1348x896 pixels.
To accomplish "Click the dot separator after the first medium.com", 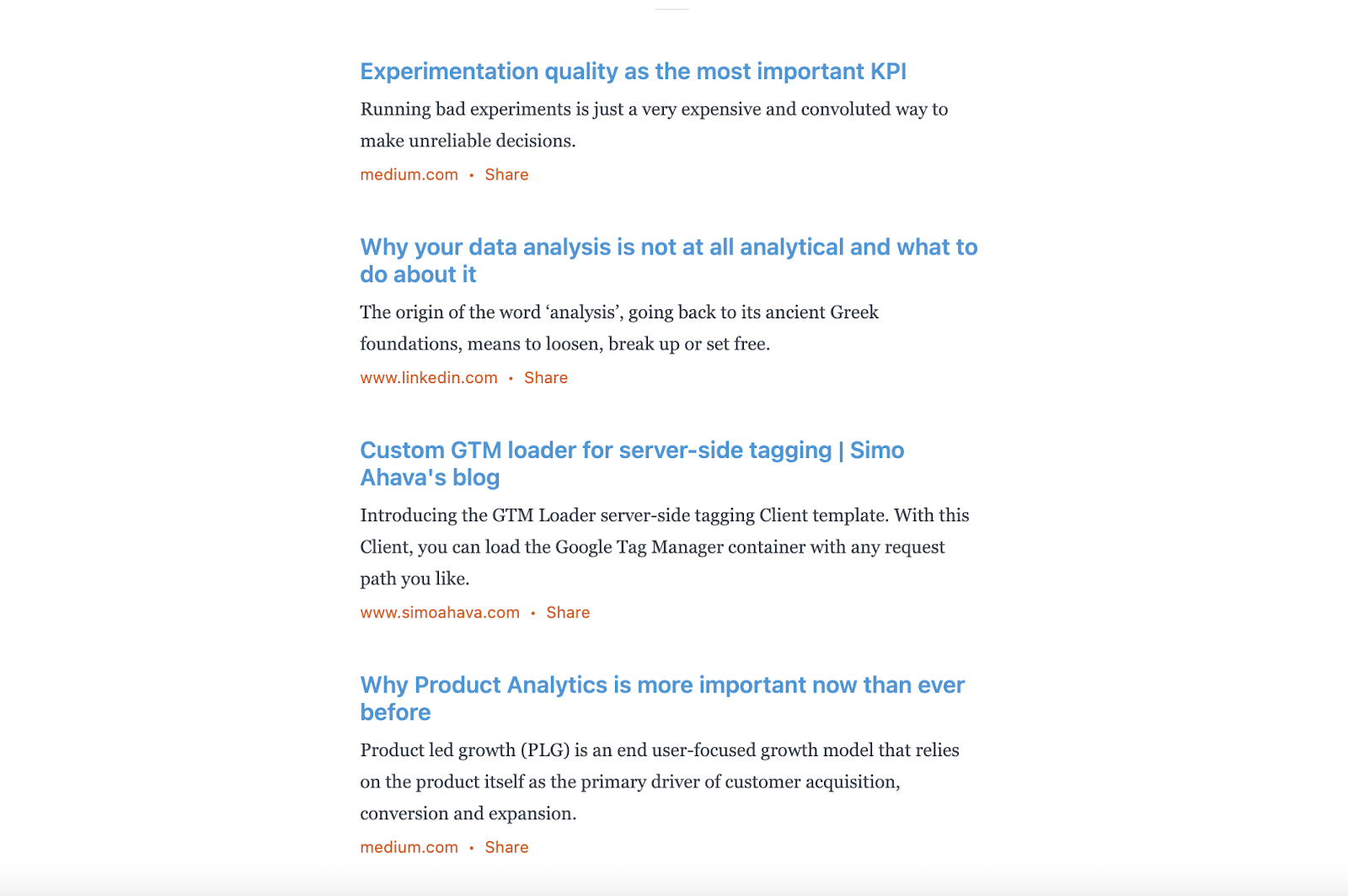I will [471, 175].
